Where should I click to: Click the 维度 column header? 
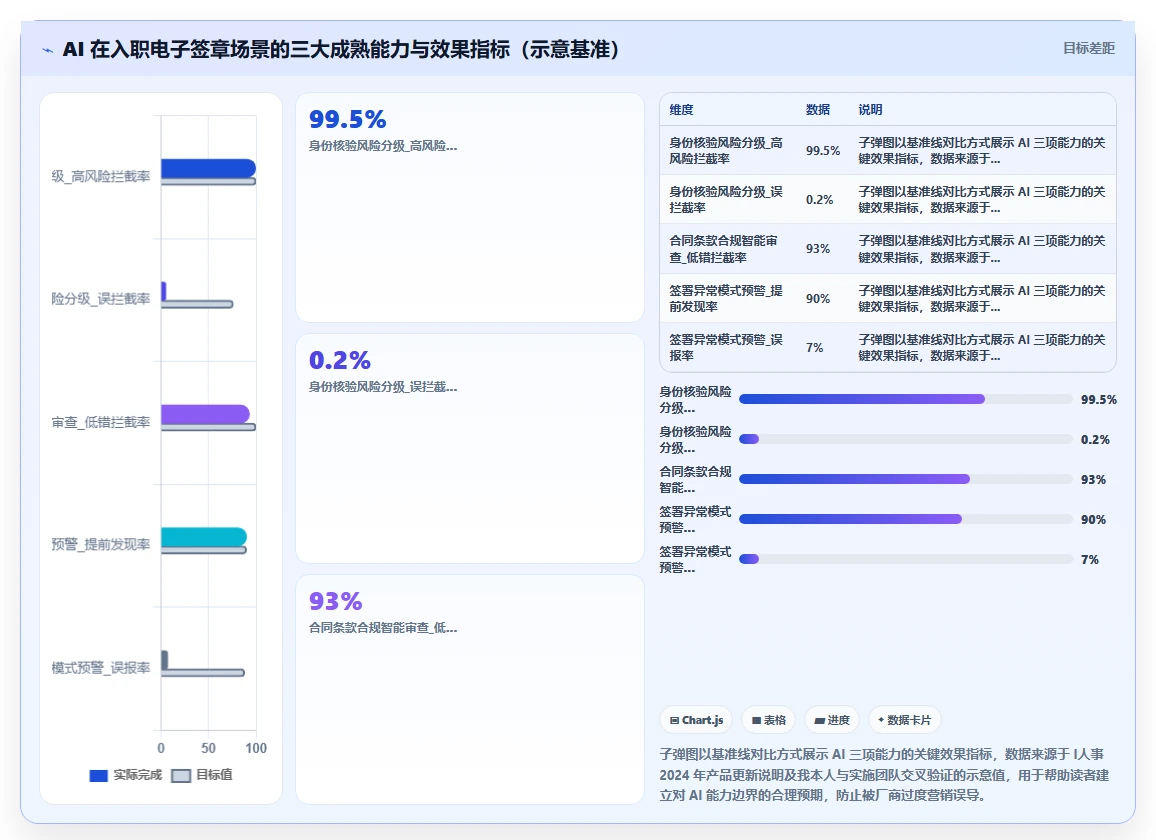[681, 110]
